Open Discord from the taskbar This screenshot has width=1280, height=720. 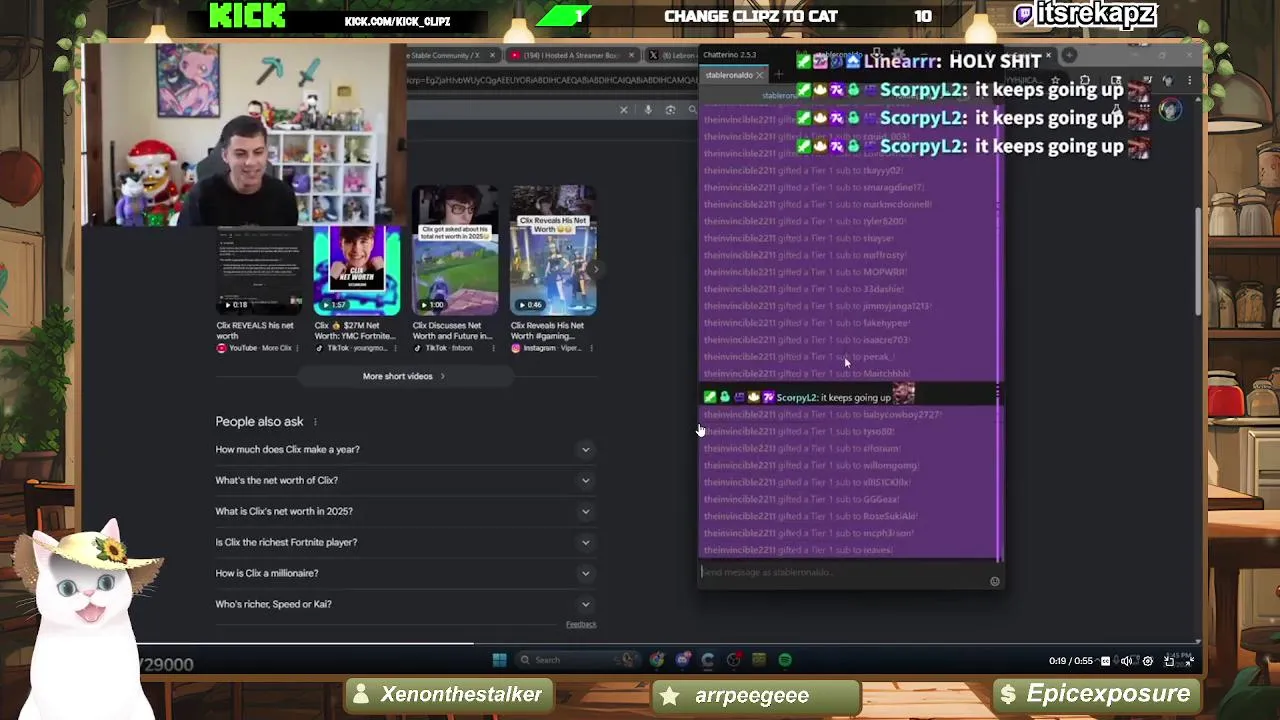[x=682, y=659]
